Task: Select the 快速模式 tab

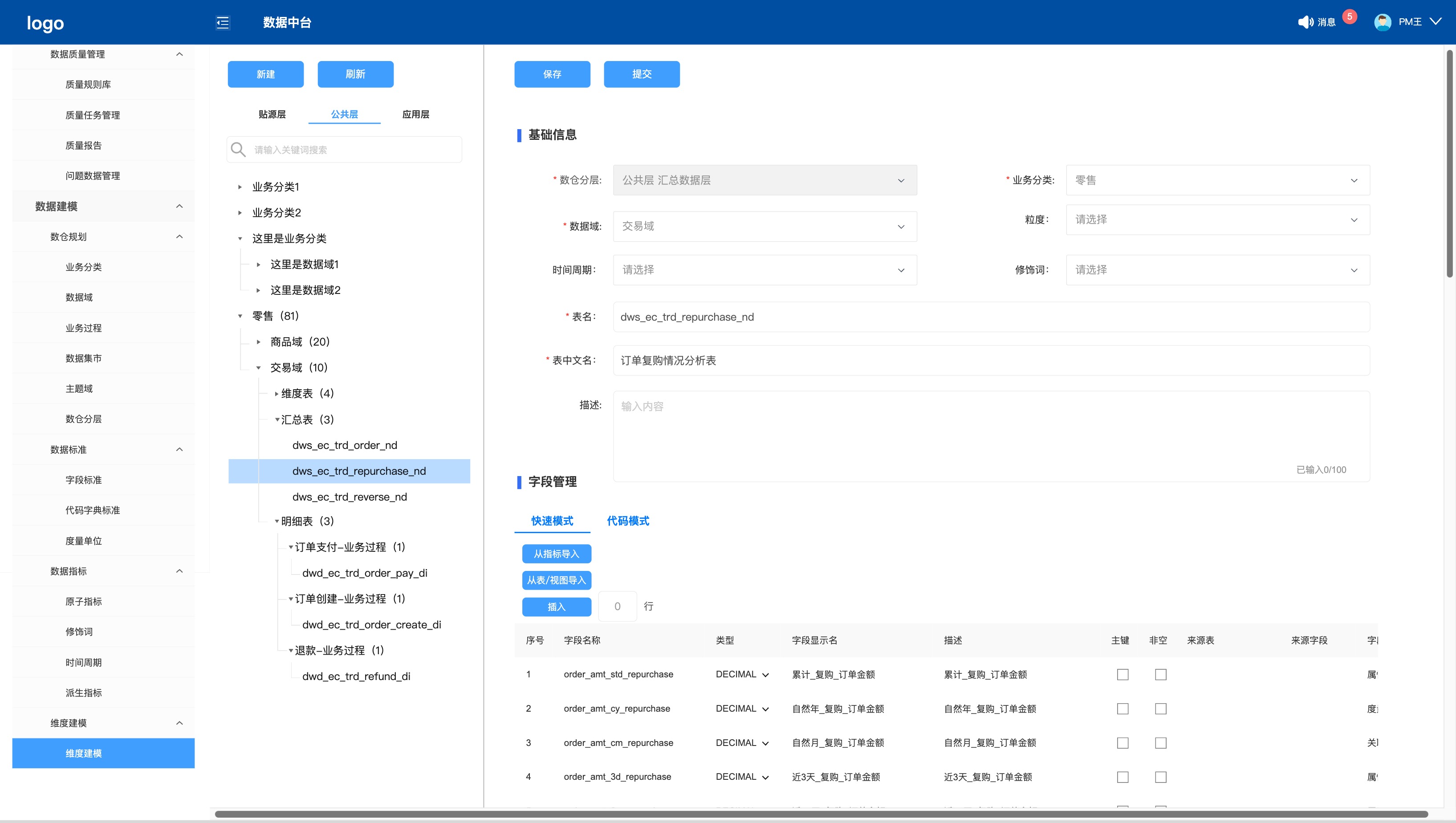Action: [x=552, y=521]
